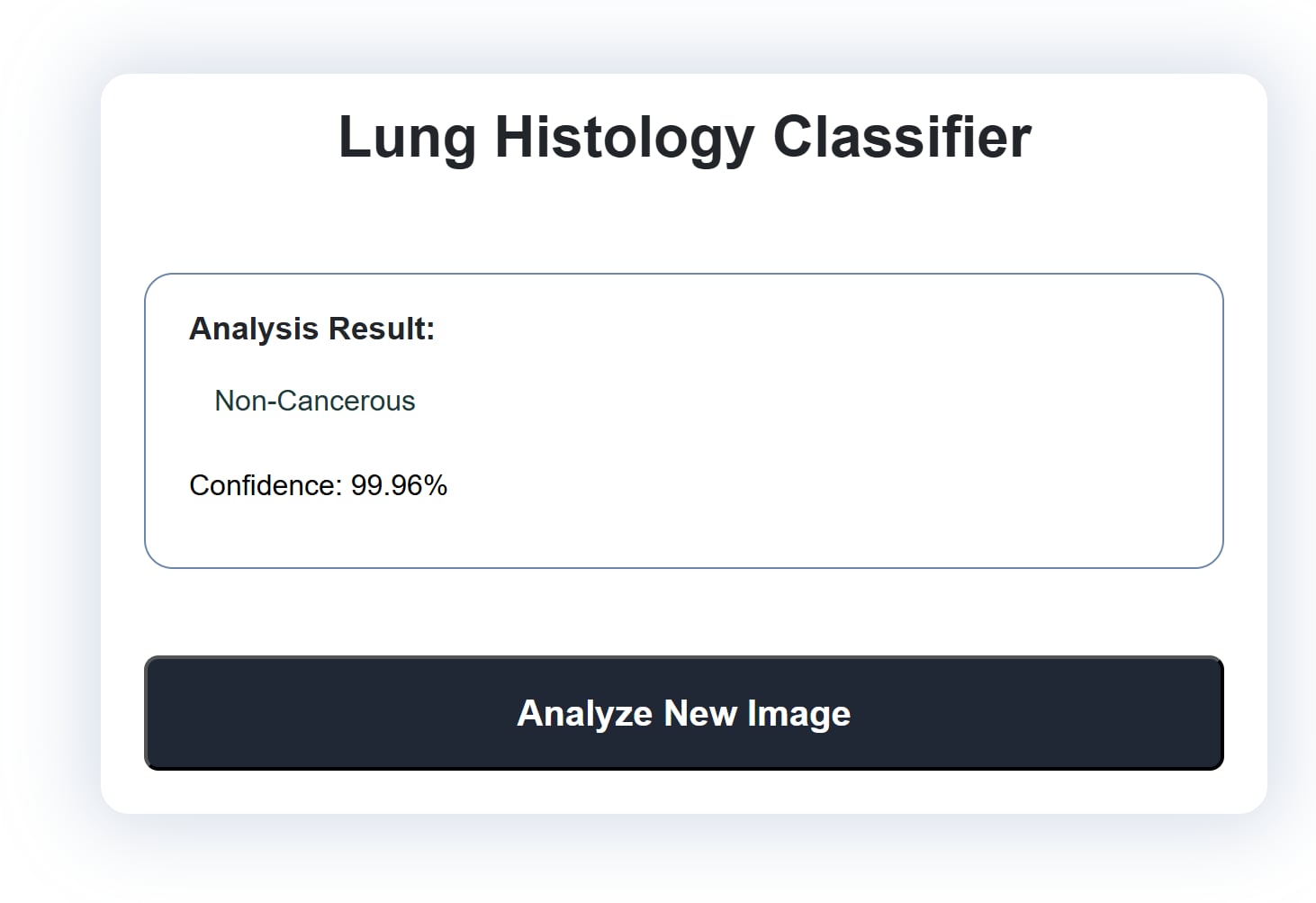The height and width of the screenshot is (903, 1316).
Task: Click the white gap above the Analyze button
Action: pyautogui.click(x=684, y=612)
